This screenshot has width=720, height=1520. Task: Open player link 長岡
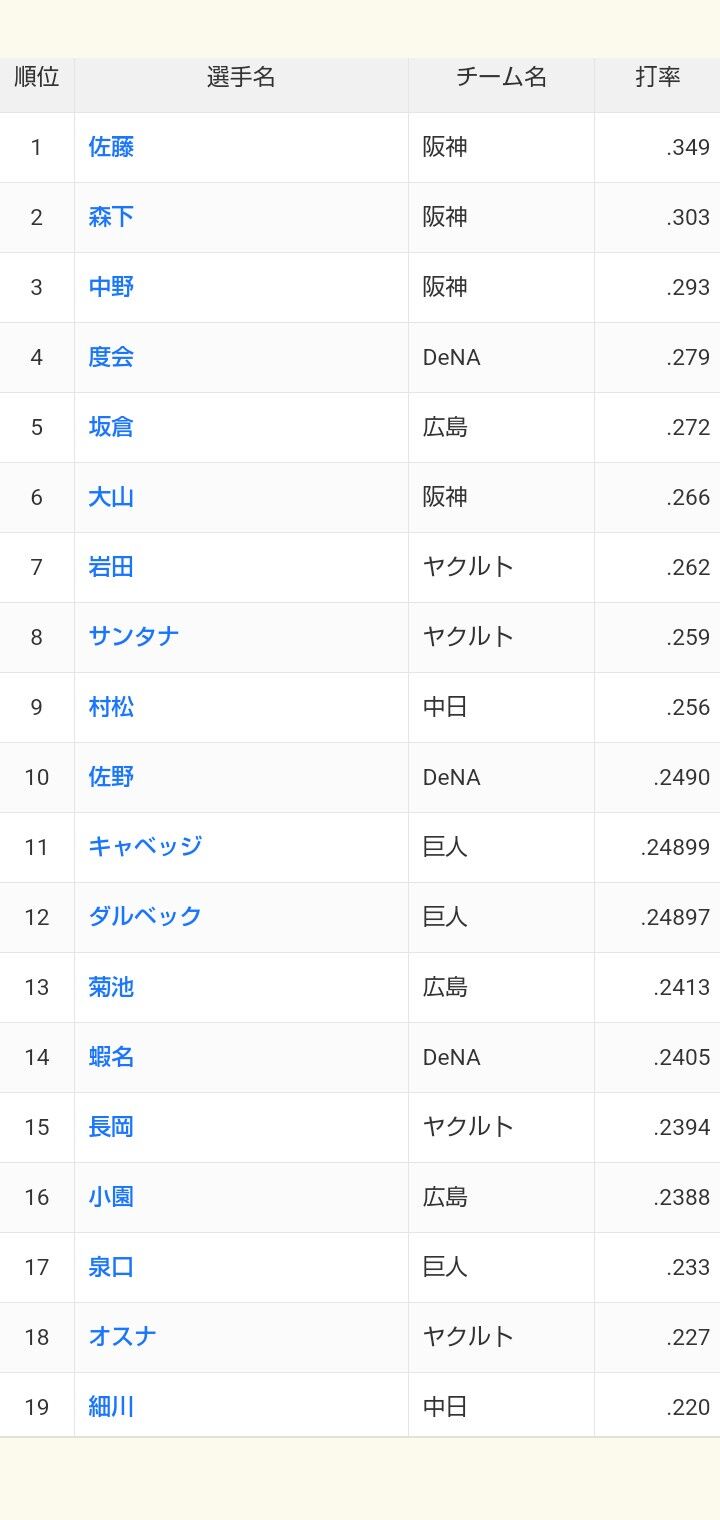point(111,1127)
